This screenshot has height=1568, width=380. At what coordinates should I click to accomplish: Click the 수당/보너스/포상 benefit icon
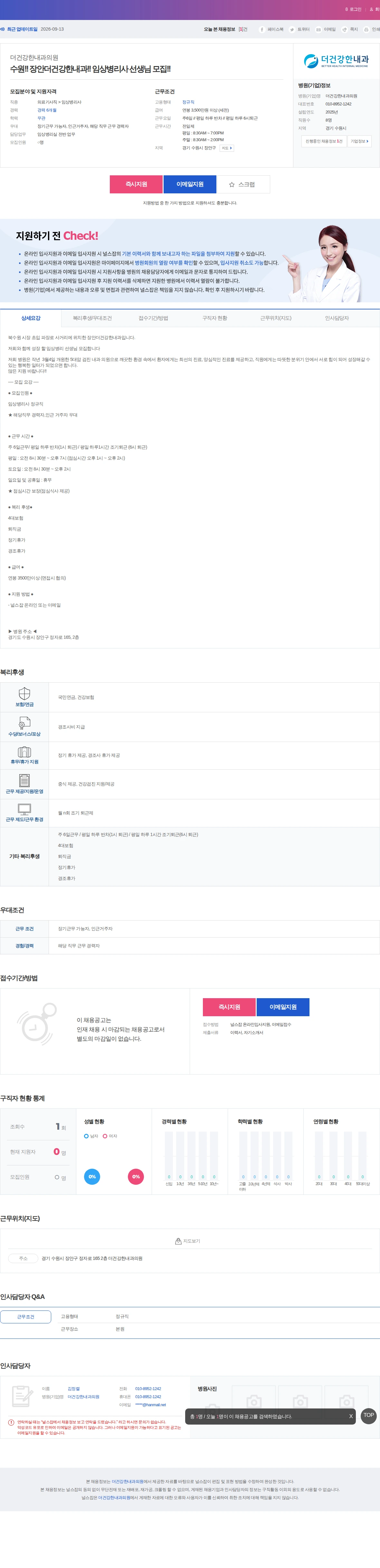point(24,723)
